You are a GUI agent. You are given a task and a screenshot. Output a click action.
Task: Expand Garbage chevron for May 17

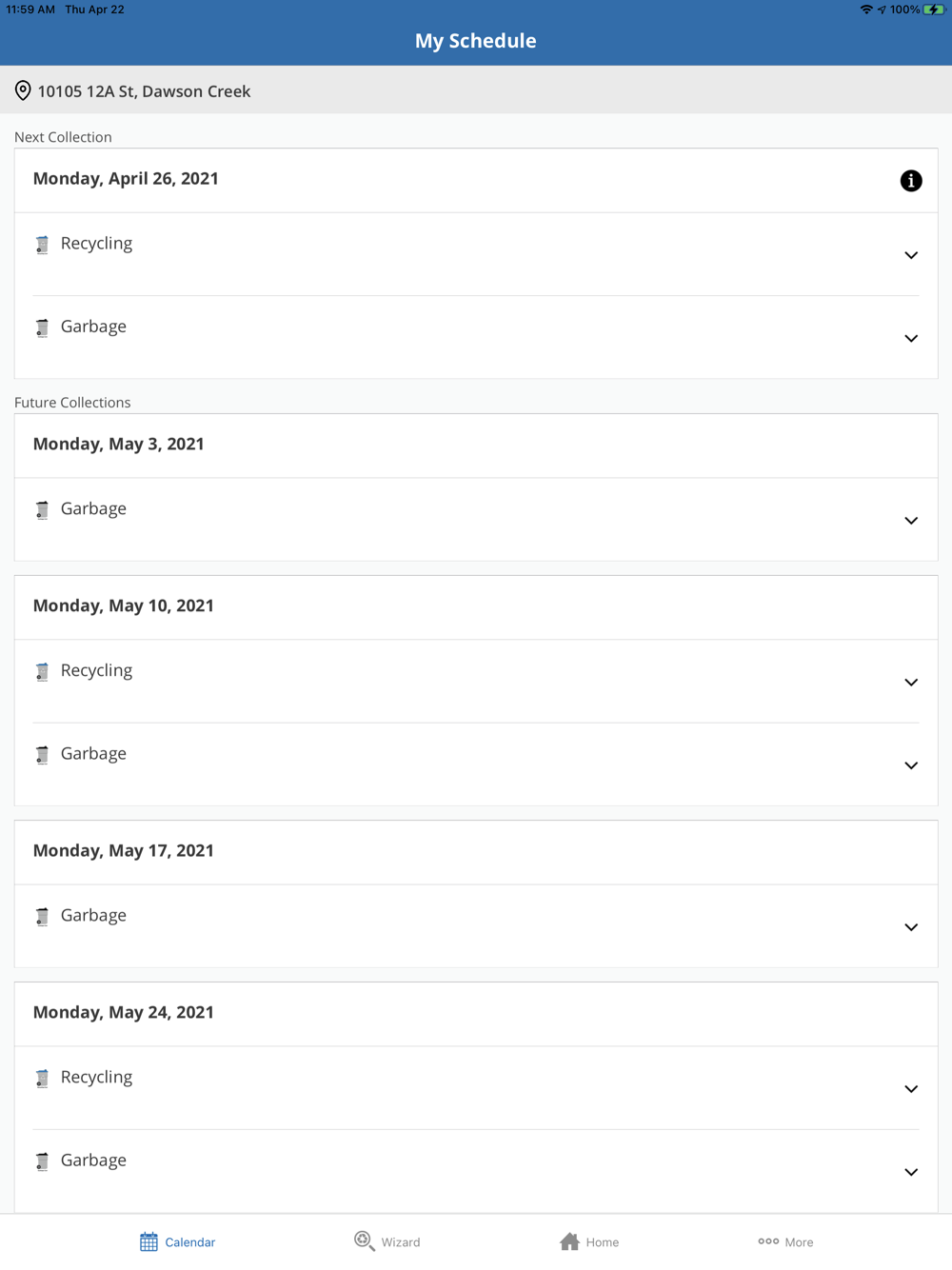[x=910, y=927]
